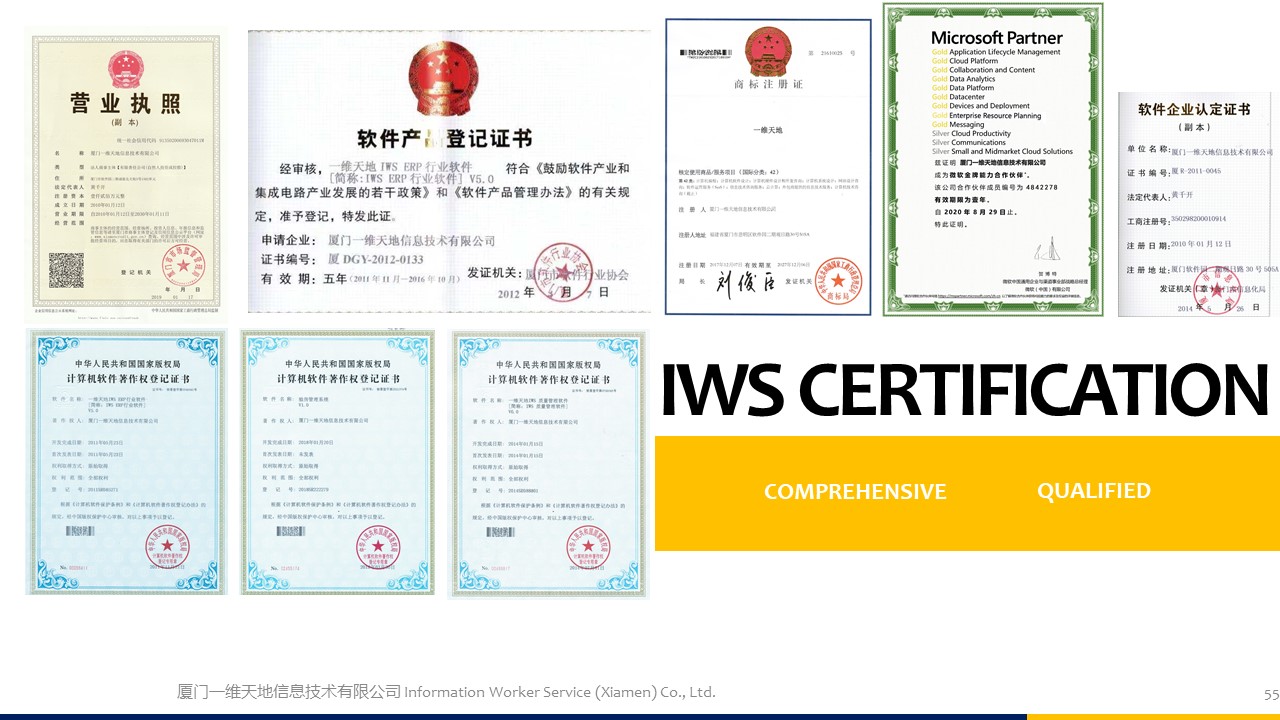
Task: Click the Gold Enterprise Resource Planning line
Action: 986,116
